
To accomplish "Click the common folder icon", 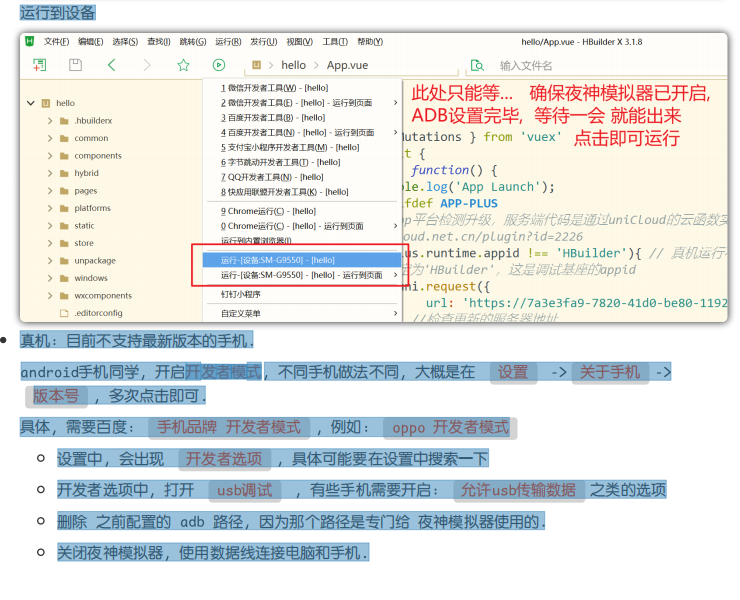I will coord(64,138).
